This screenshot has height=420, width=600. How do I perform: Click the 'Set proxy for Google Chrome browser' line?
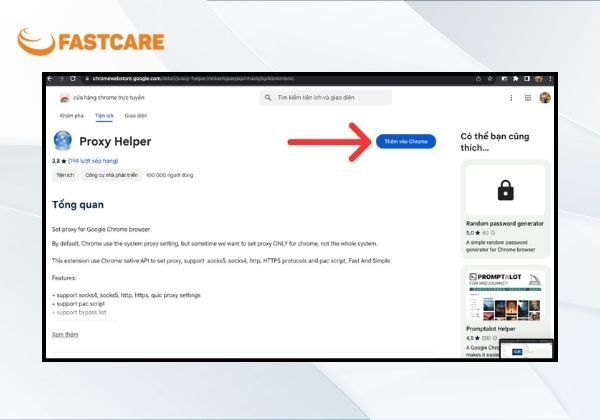tap(101, 229)
